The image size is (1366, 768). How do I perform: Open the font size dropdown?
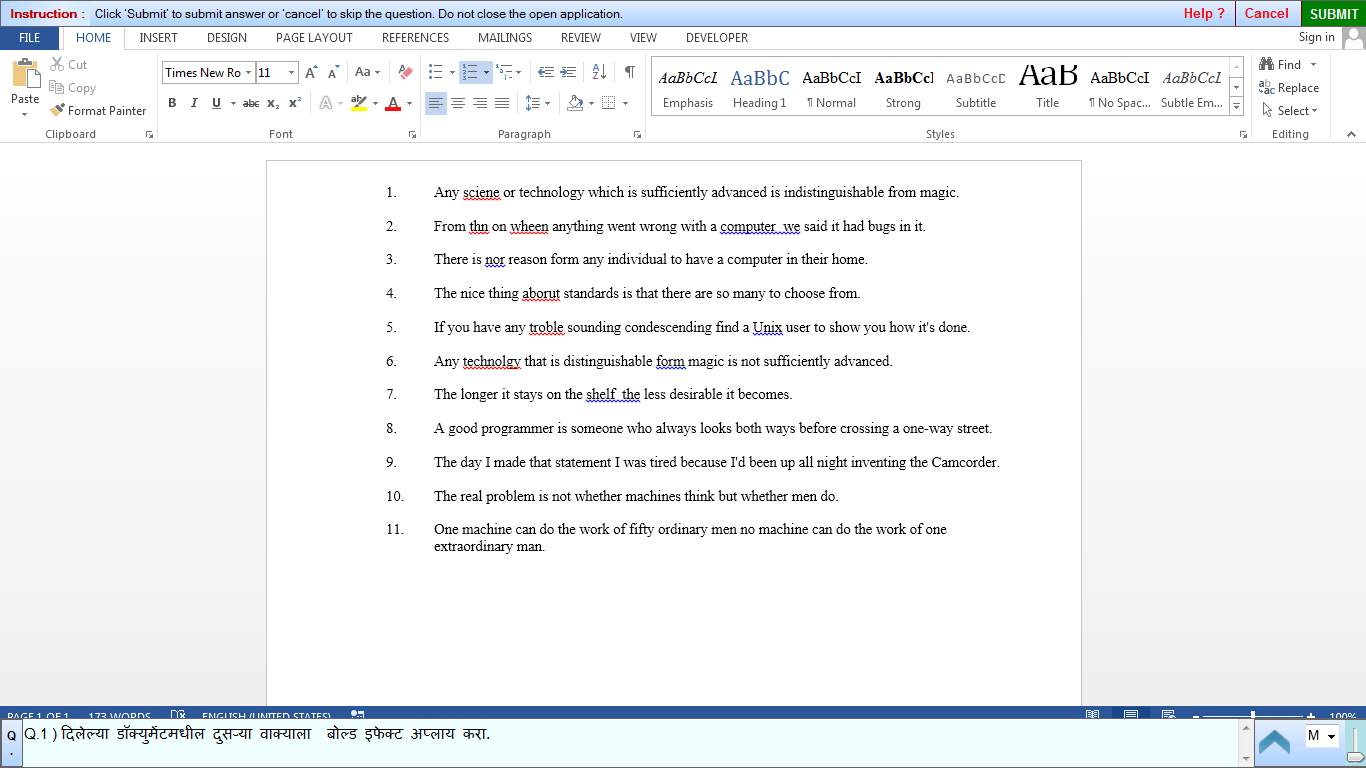pos(291,73)
